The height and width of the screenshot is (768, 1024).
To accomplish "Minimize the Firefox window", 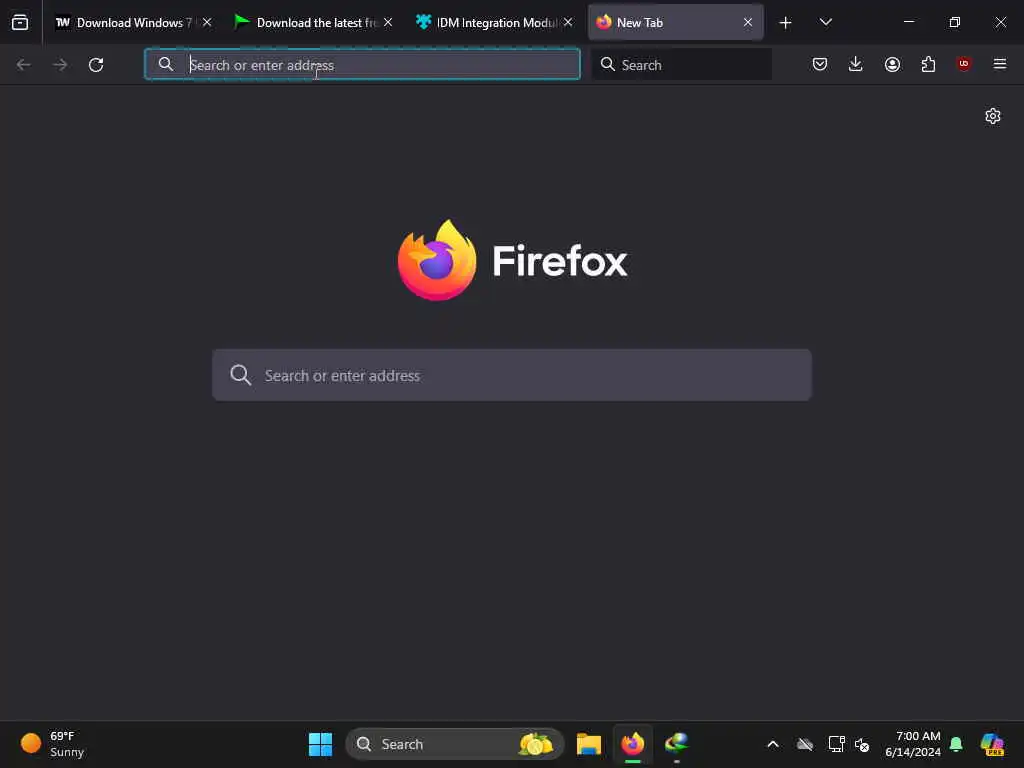I will tap(908, 22).
